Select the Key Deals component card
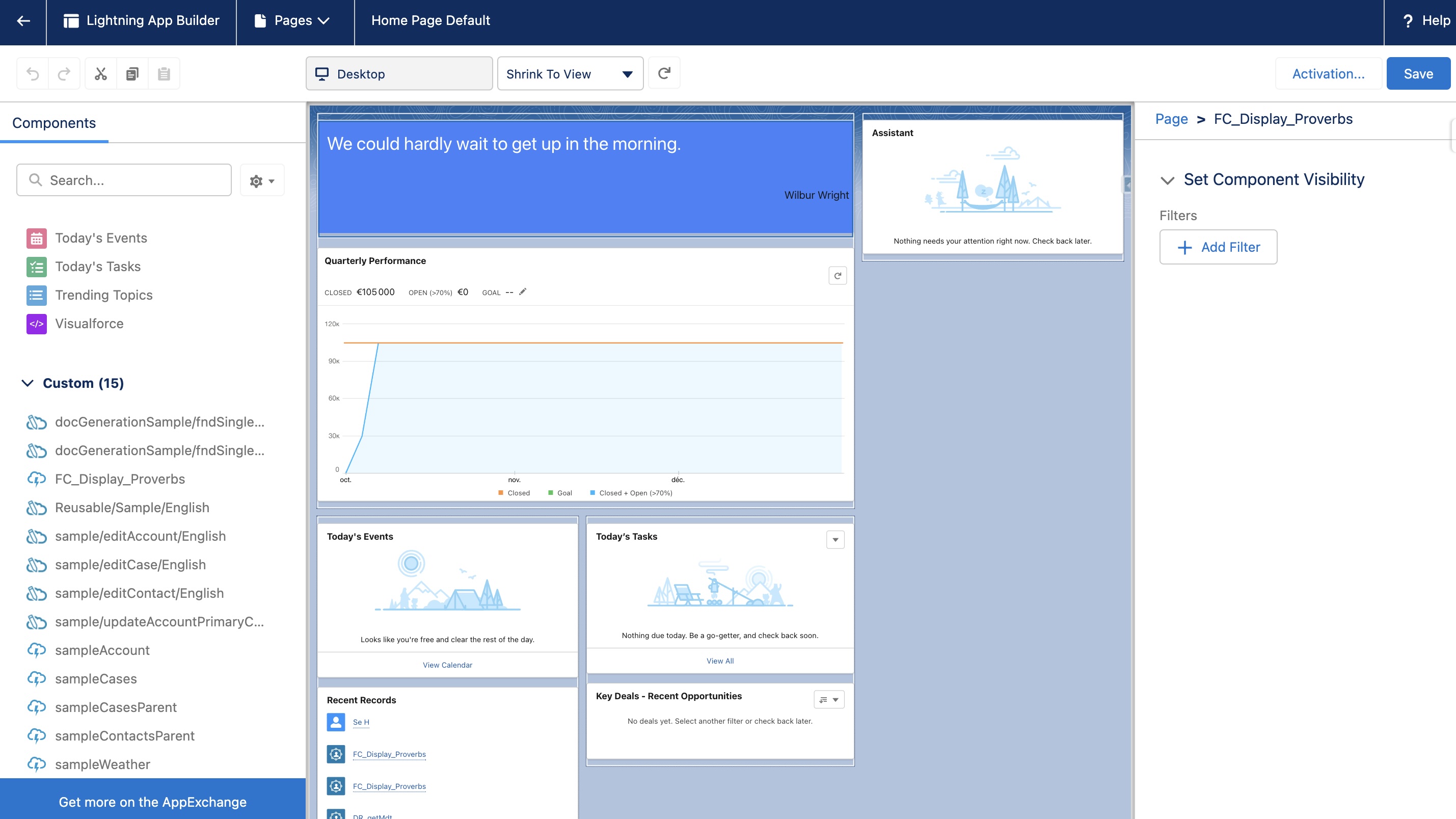The image size is (1456, 819). tap(719, 722)
